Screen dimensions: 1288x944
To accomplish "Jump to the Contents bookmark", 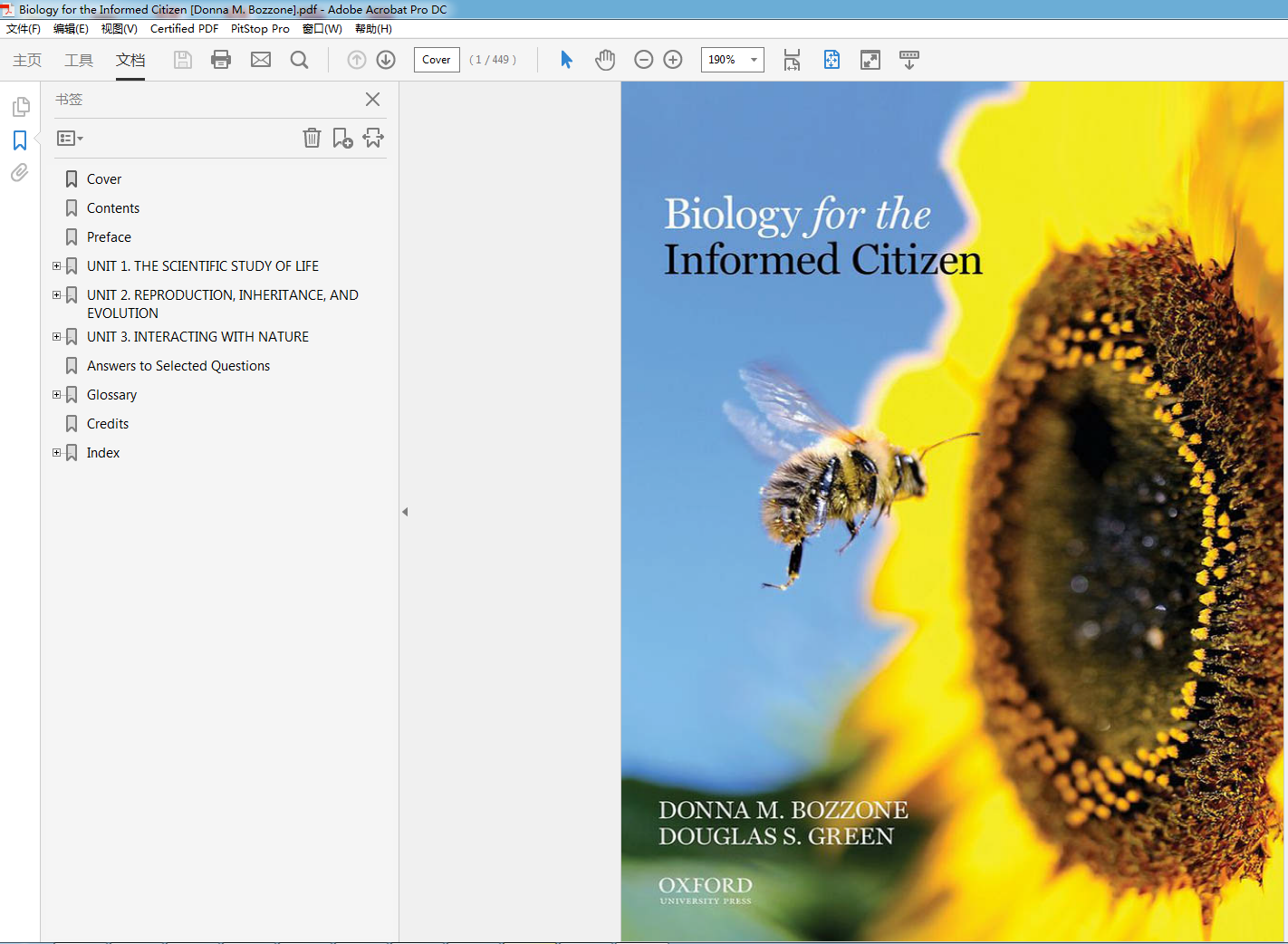I will [x=113, y=208].
